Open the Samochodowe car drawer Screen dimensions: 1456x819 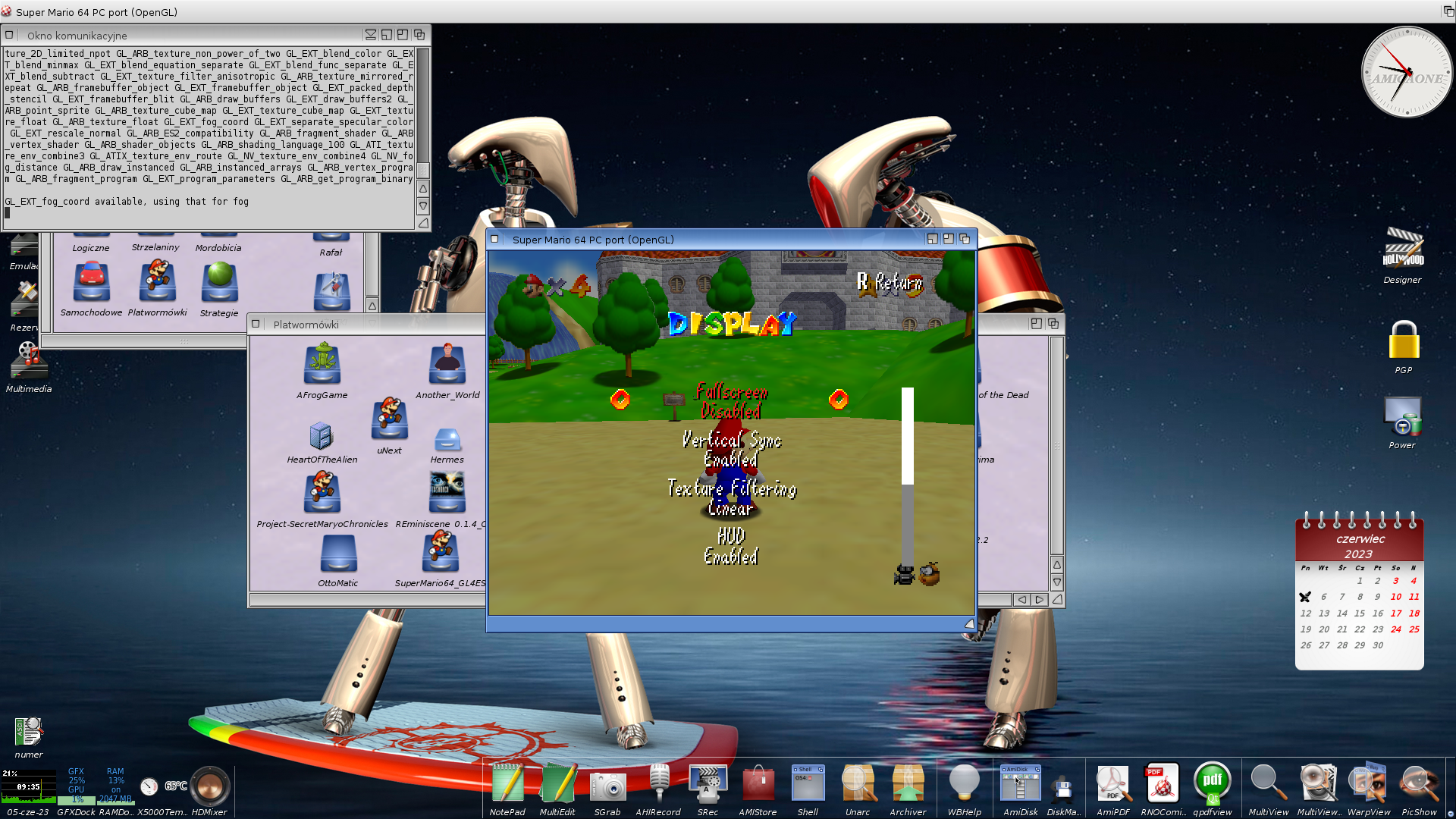91,281
